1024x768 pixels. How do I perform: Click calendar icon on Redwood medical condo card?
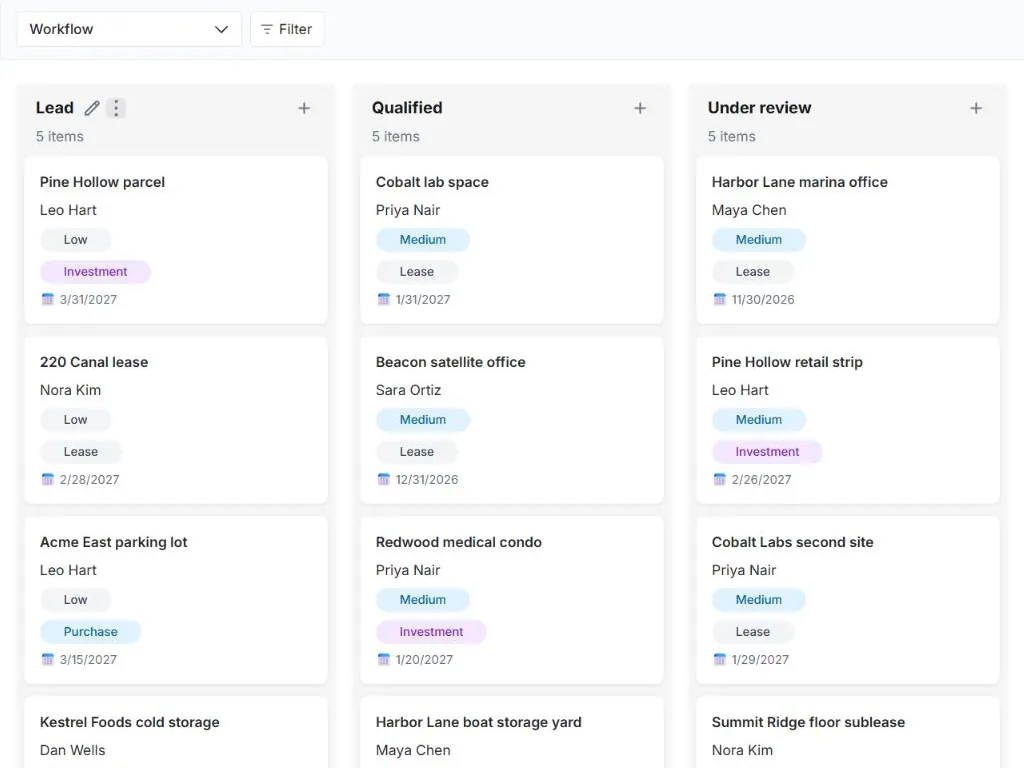(x=383, y=659)
